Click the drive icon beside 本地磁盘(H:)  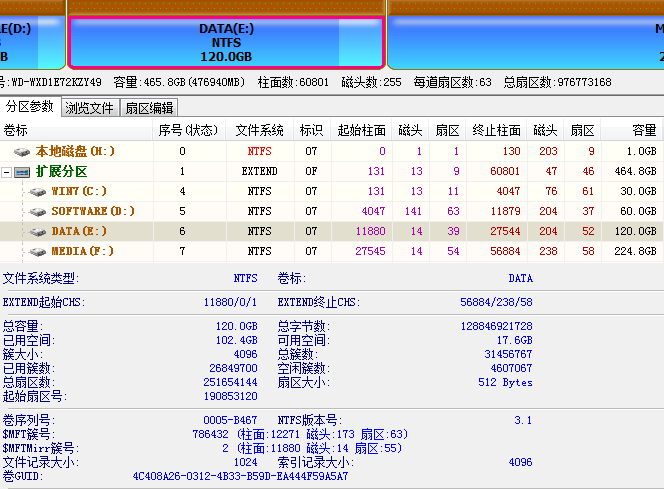pyautogui.click(x=22, y=152)
